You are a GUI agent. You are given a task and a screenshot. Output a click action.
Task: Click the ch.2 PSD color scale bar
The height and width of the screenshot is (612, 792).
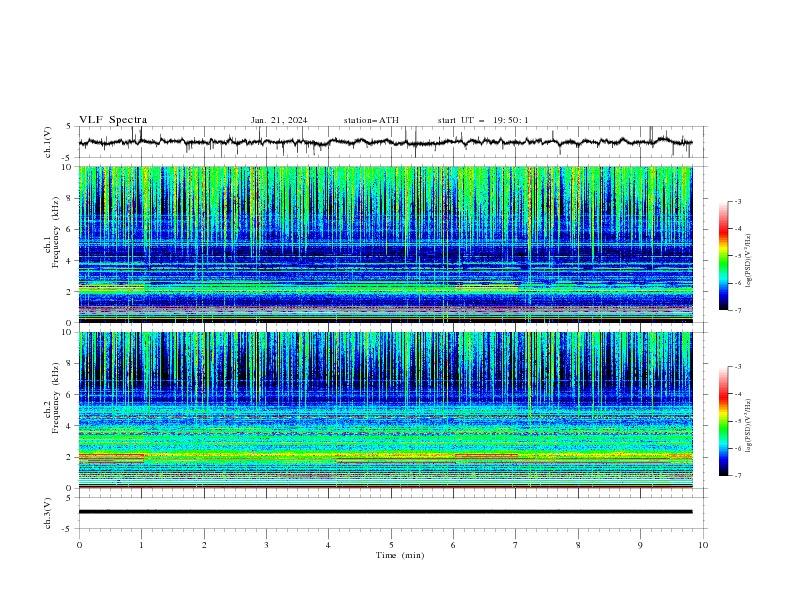723,421
